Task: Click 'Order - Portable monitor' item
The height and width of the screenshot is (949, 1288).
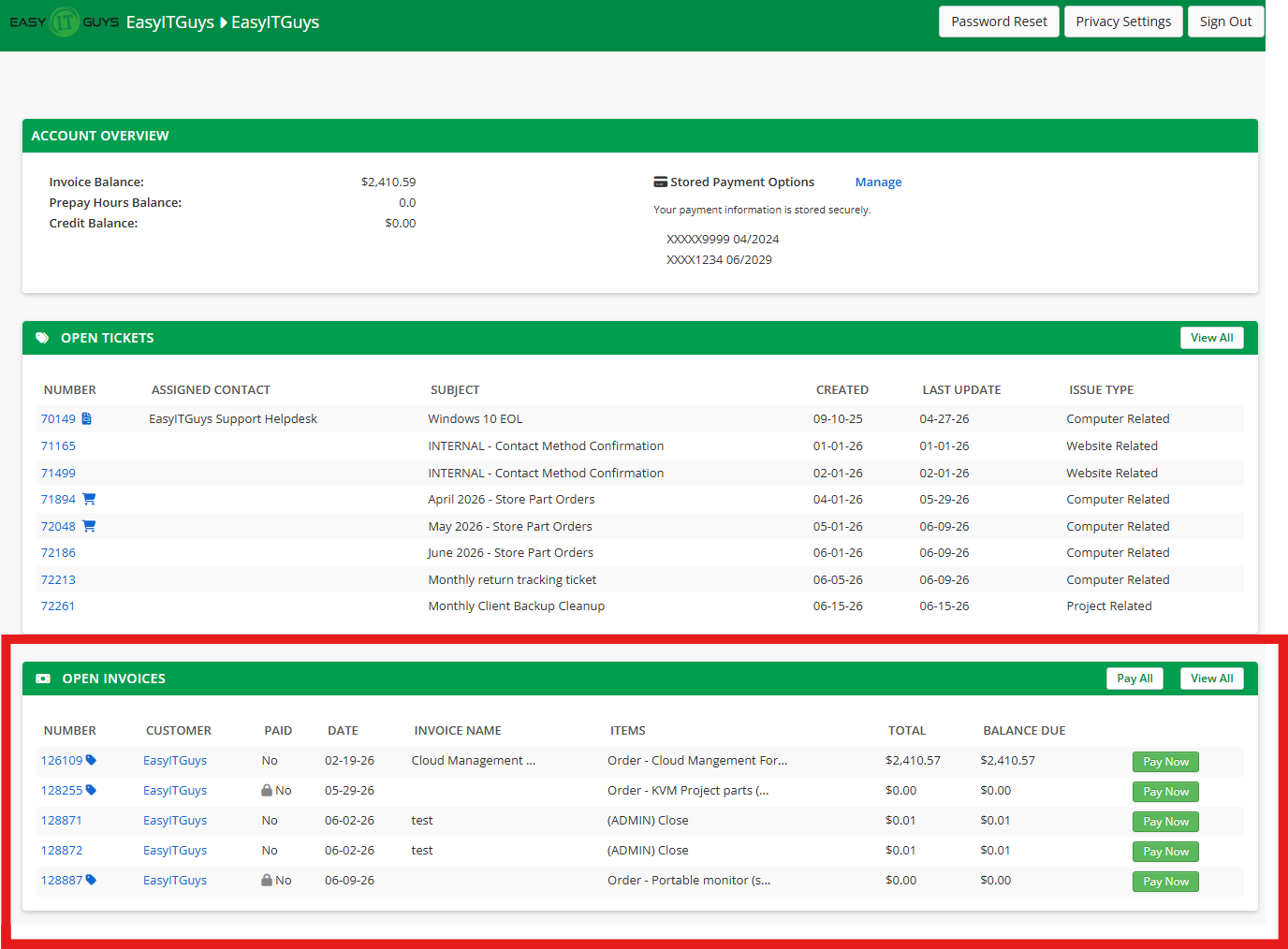Action: click(x=689, y=880)
